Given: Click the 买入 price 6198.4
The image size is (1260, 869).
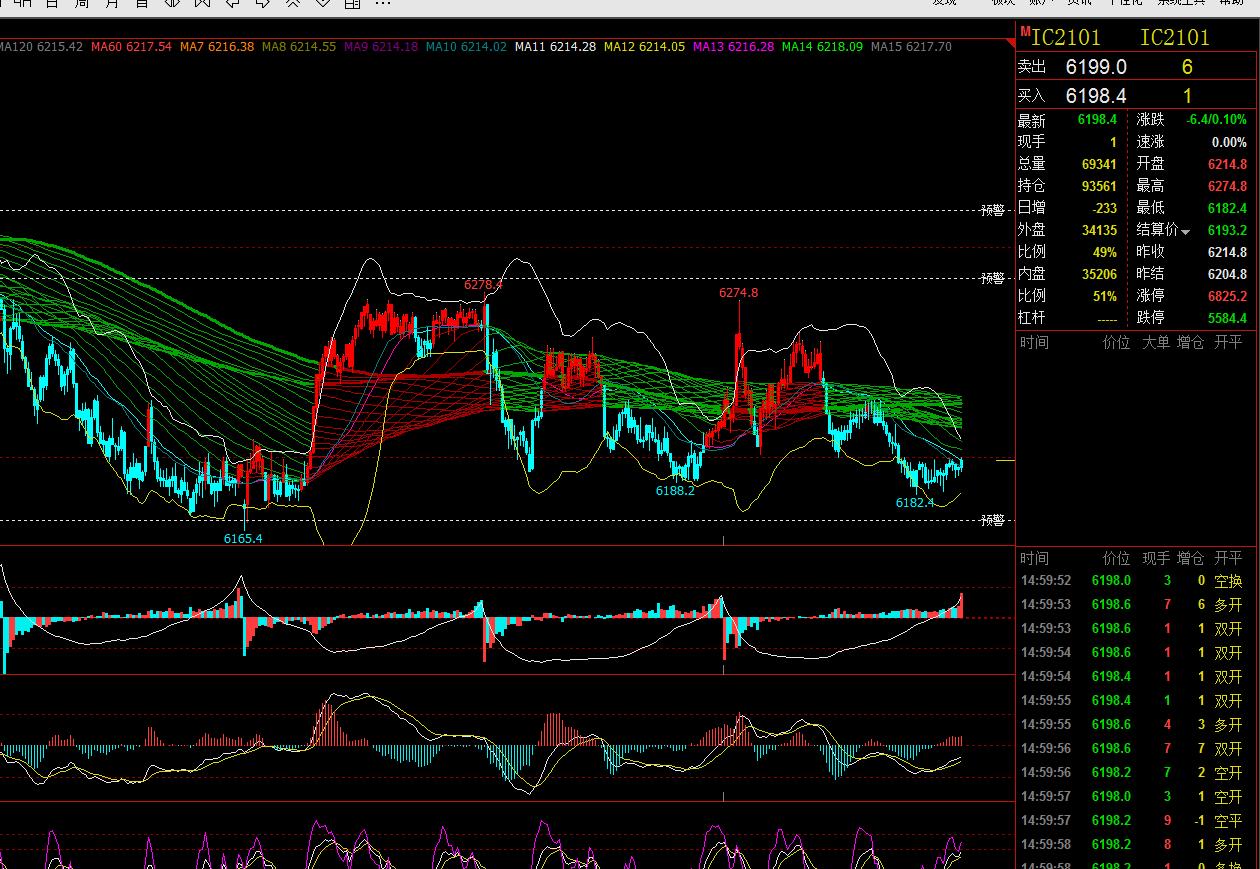Looking at the screenshot, I should (1096, 96).
